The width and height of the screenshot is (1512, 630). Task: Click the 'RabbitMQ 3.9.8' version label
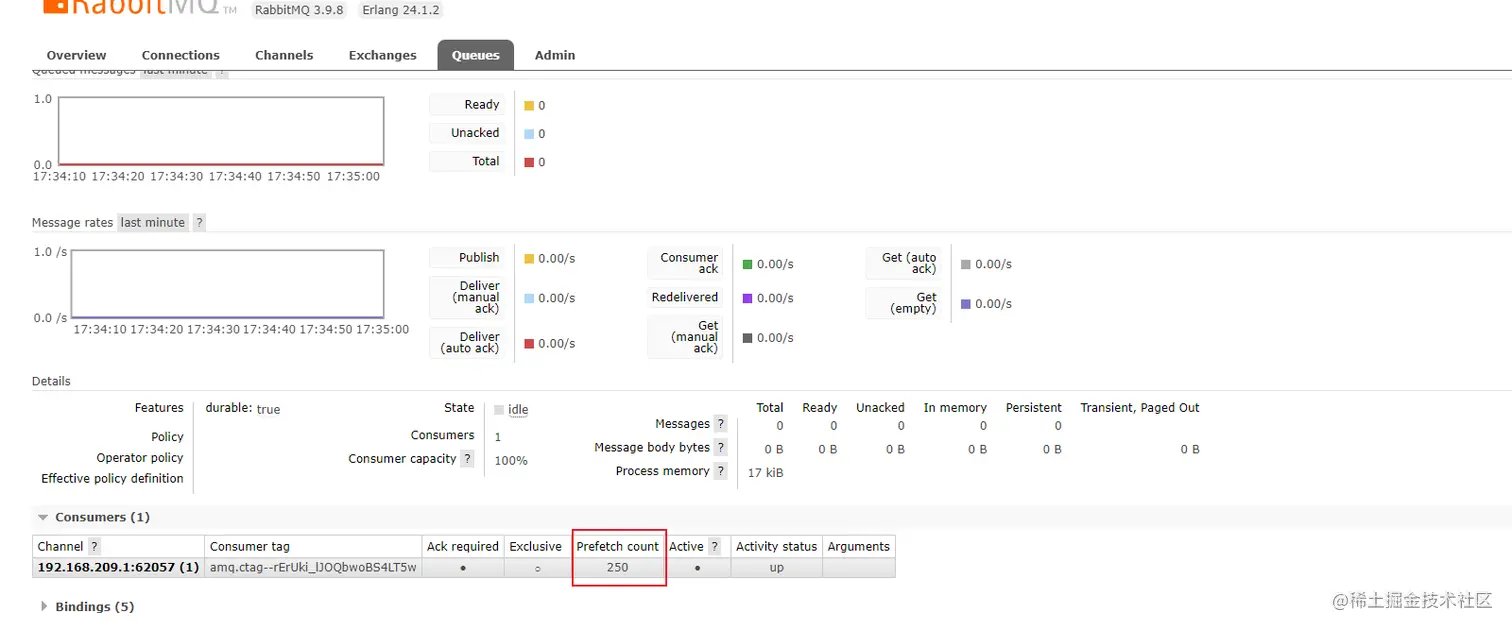pyautogui.click(x=301, y=10)
